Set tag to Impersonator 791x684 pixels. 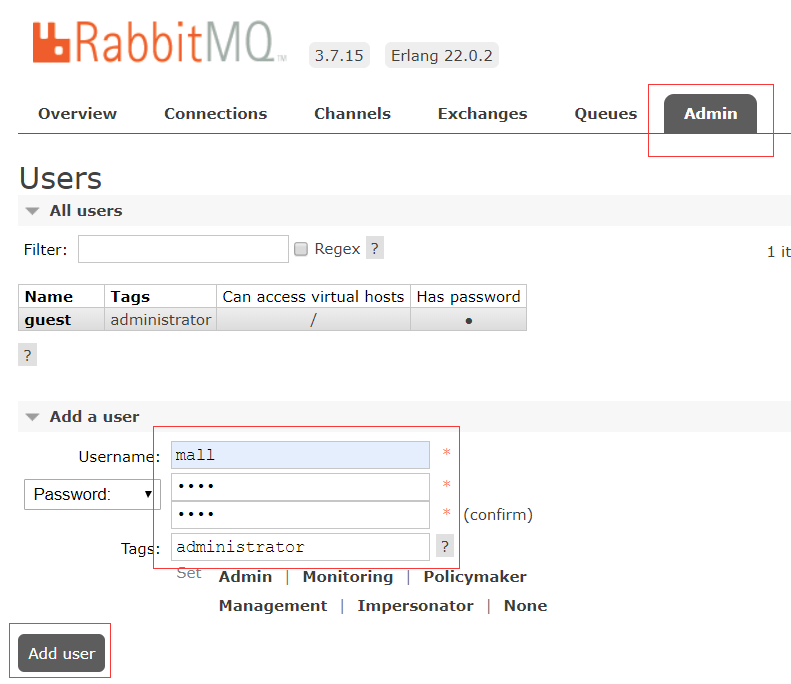point(415,605)
